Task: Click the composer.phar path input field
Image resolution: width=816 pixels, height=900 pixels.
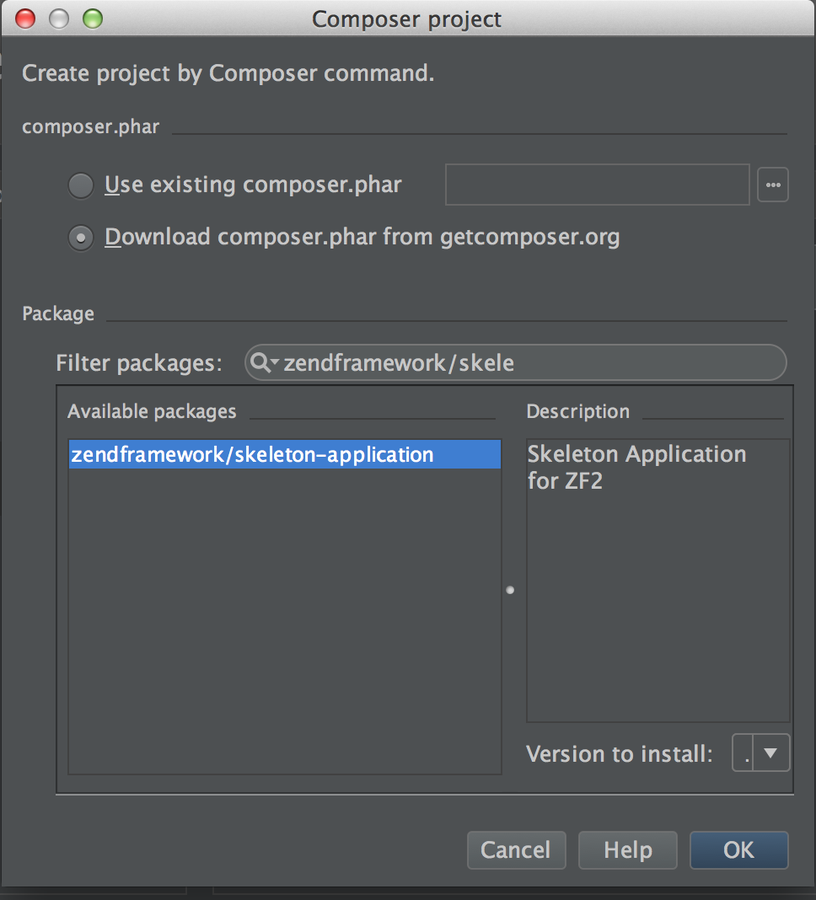Action: 597,184
